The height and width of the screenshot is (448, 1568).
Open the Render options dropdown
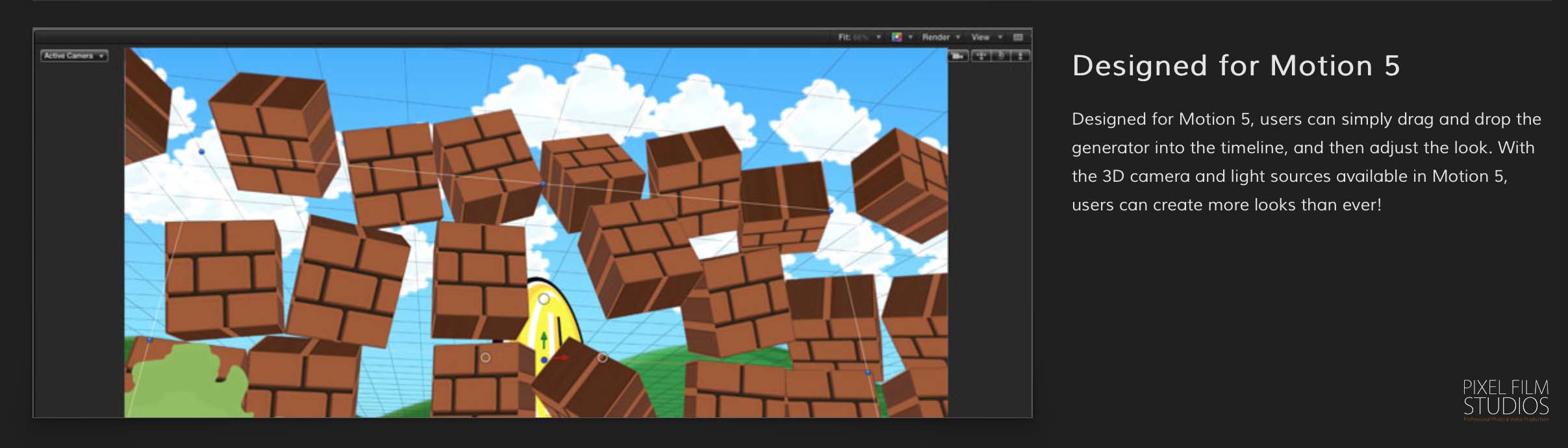coord(941,37)
